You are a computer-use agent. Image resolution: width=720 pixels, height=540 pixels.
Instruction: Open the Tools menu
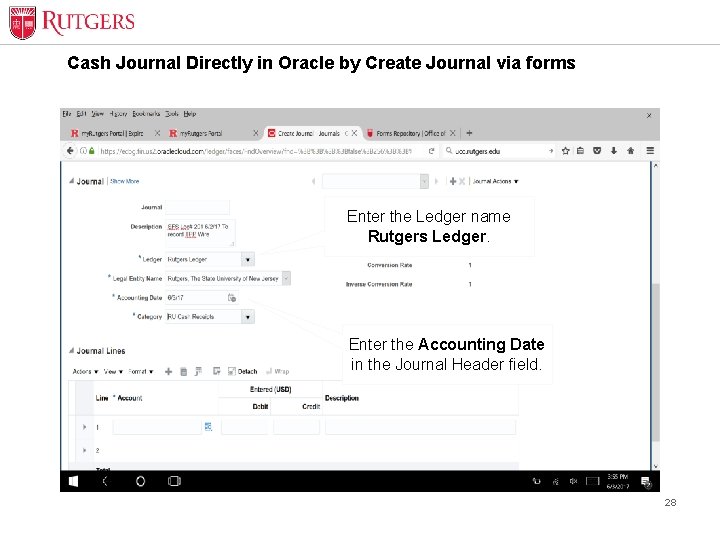pyautogui.click(x=172, y=113)
